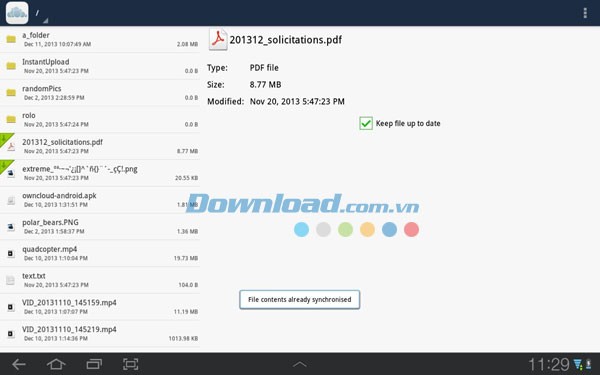Screen dimensions: 600x375
Task: Click the 1013.98 KB file size
Action: [183, 339]
